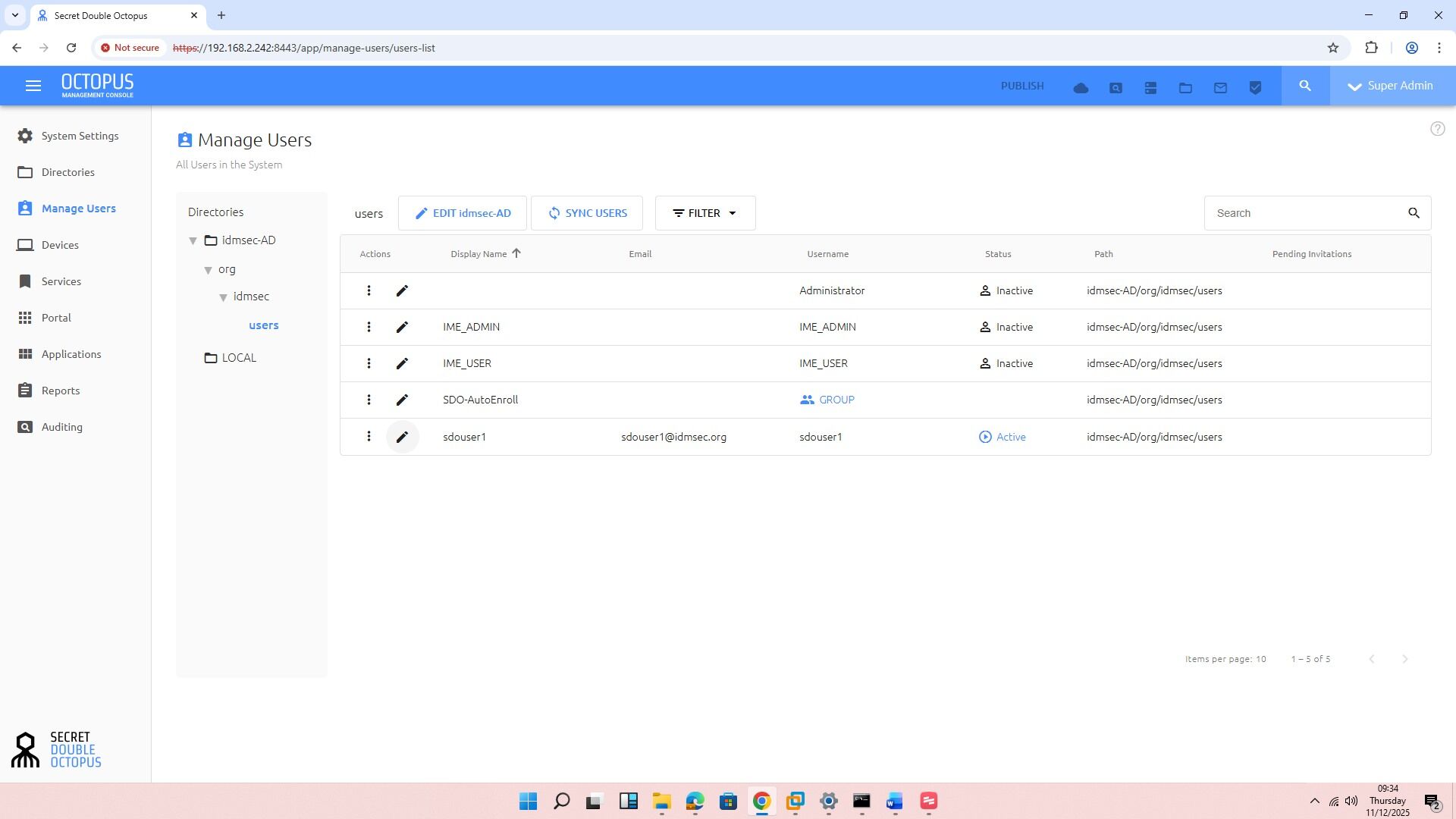1456x819 pixels.
Task: Click the help question mark icon
Action: (1437, 129)
